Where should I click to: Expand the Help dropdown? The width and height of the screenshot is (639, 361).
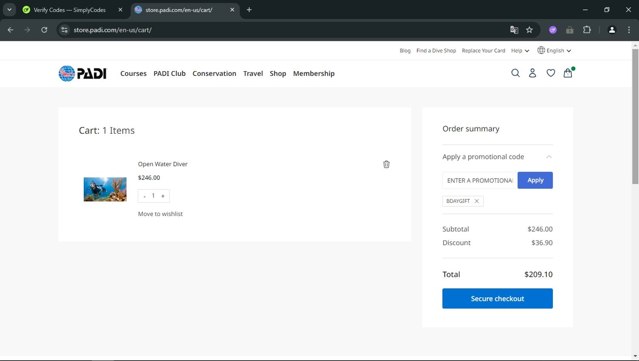[520, 51]
